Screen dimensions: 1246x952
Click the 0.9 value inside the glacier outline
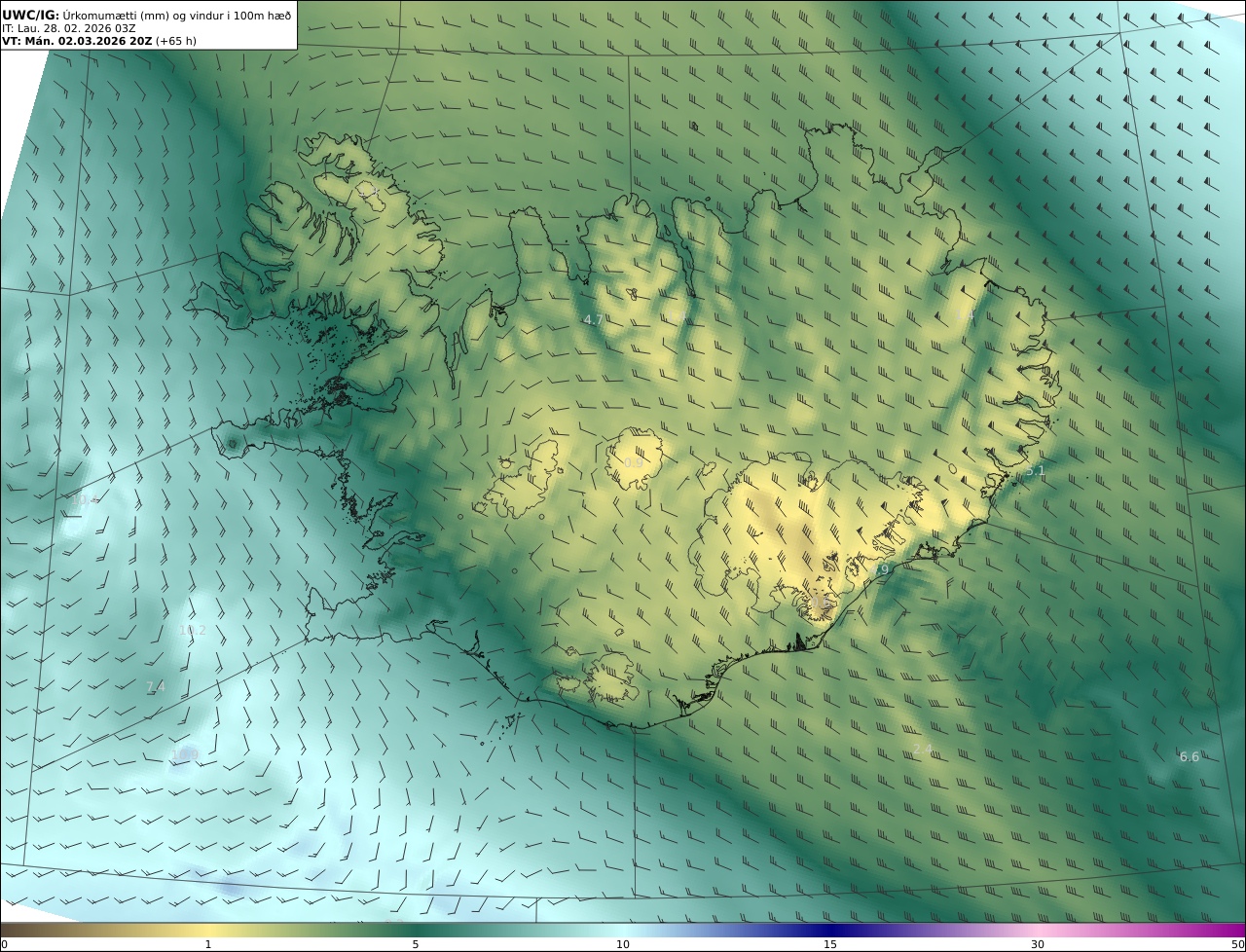point(634,463)
